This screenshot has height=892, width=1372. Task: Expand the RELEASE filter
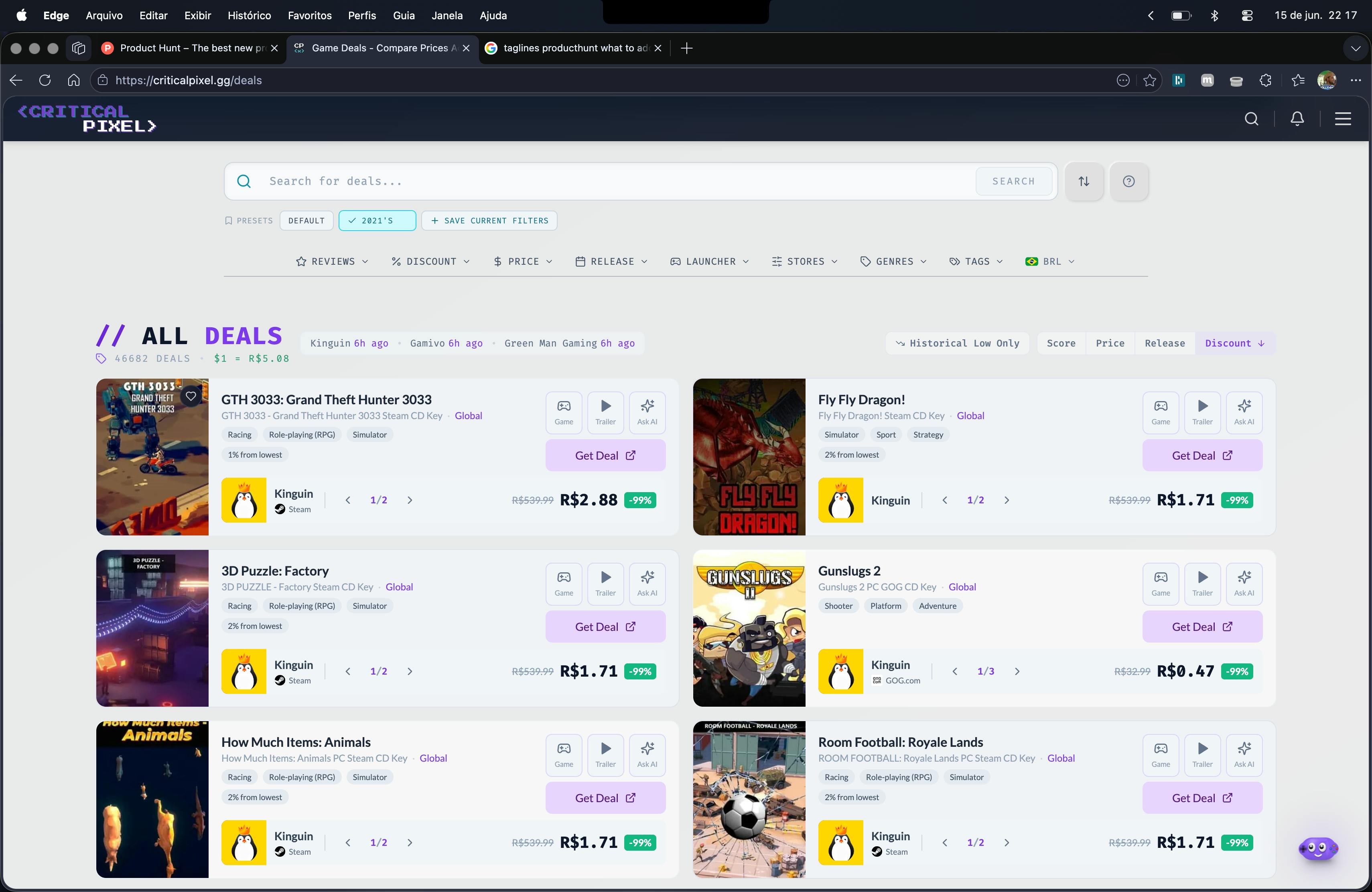click(x=612, y=261)
